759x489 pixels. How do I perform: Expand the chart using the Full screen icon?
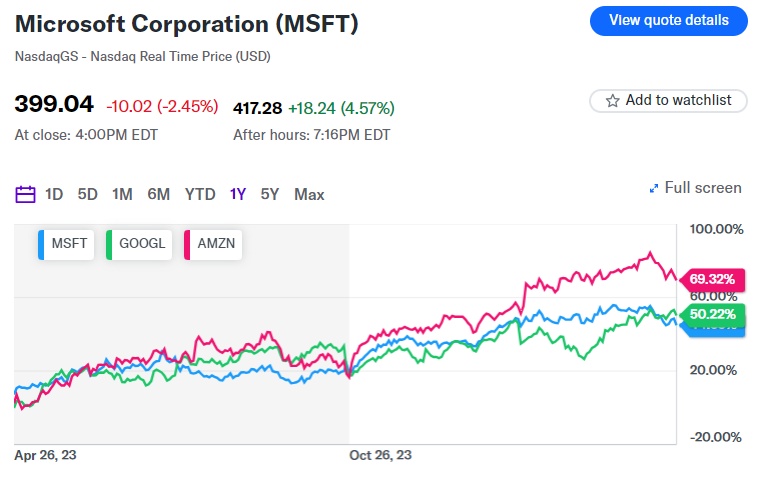[654, 188]
